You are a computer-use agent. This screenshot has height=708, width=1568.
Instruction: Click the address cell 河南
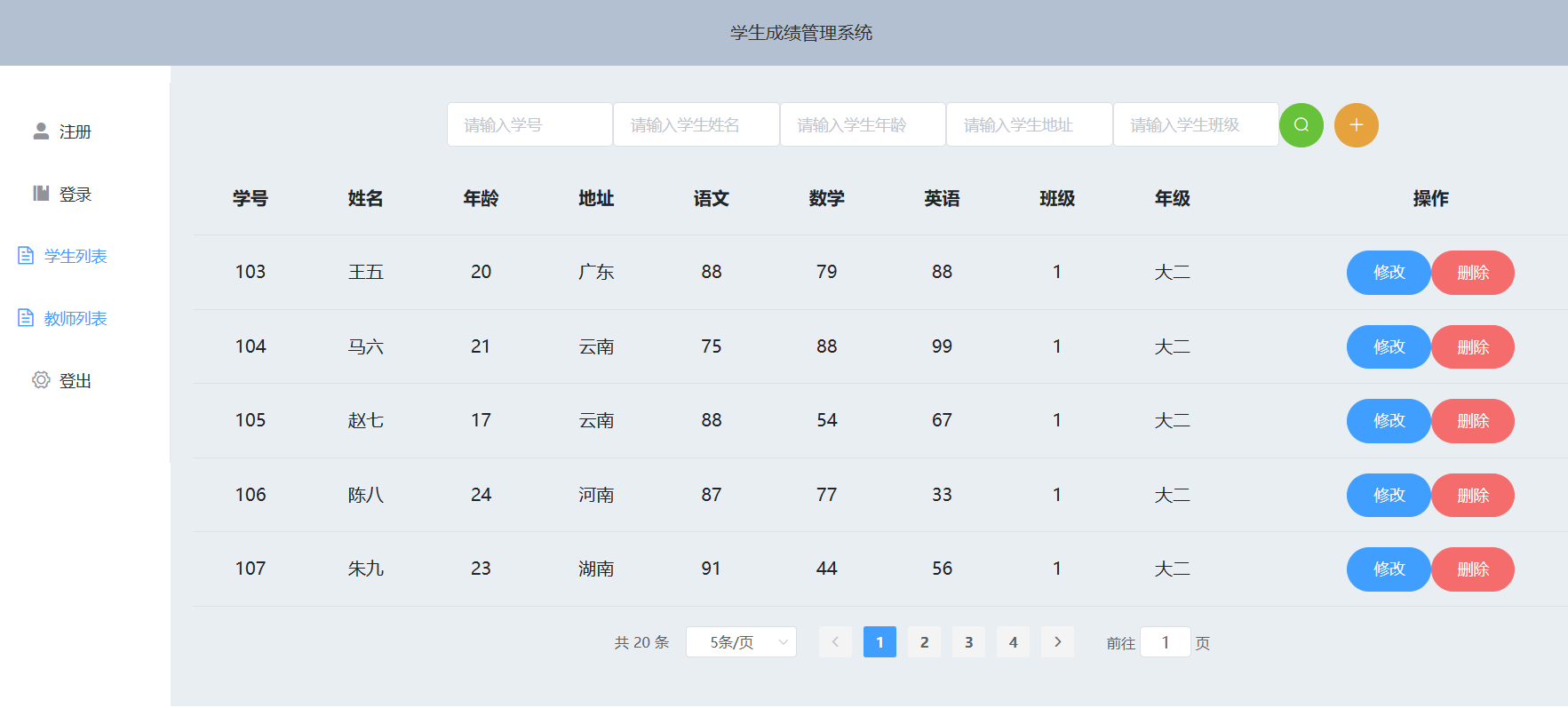pos(596,496)
